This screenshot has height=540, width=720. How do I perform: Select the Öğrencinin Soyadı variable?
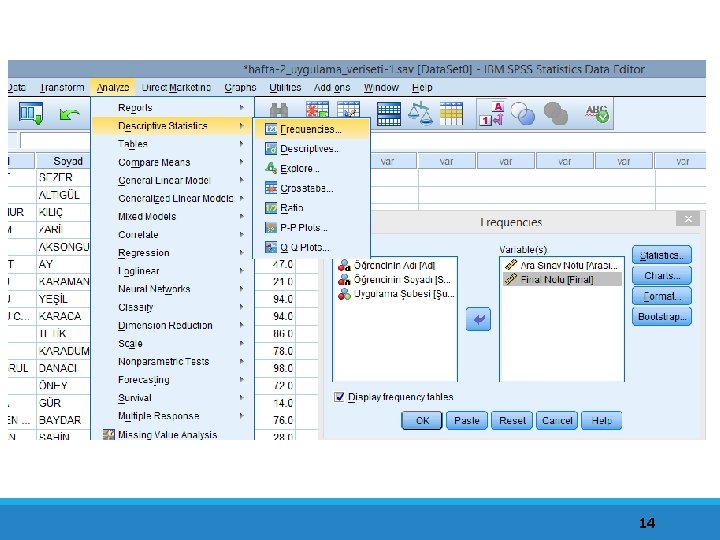tap(394, 280)
